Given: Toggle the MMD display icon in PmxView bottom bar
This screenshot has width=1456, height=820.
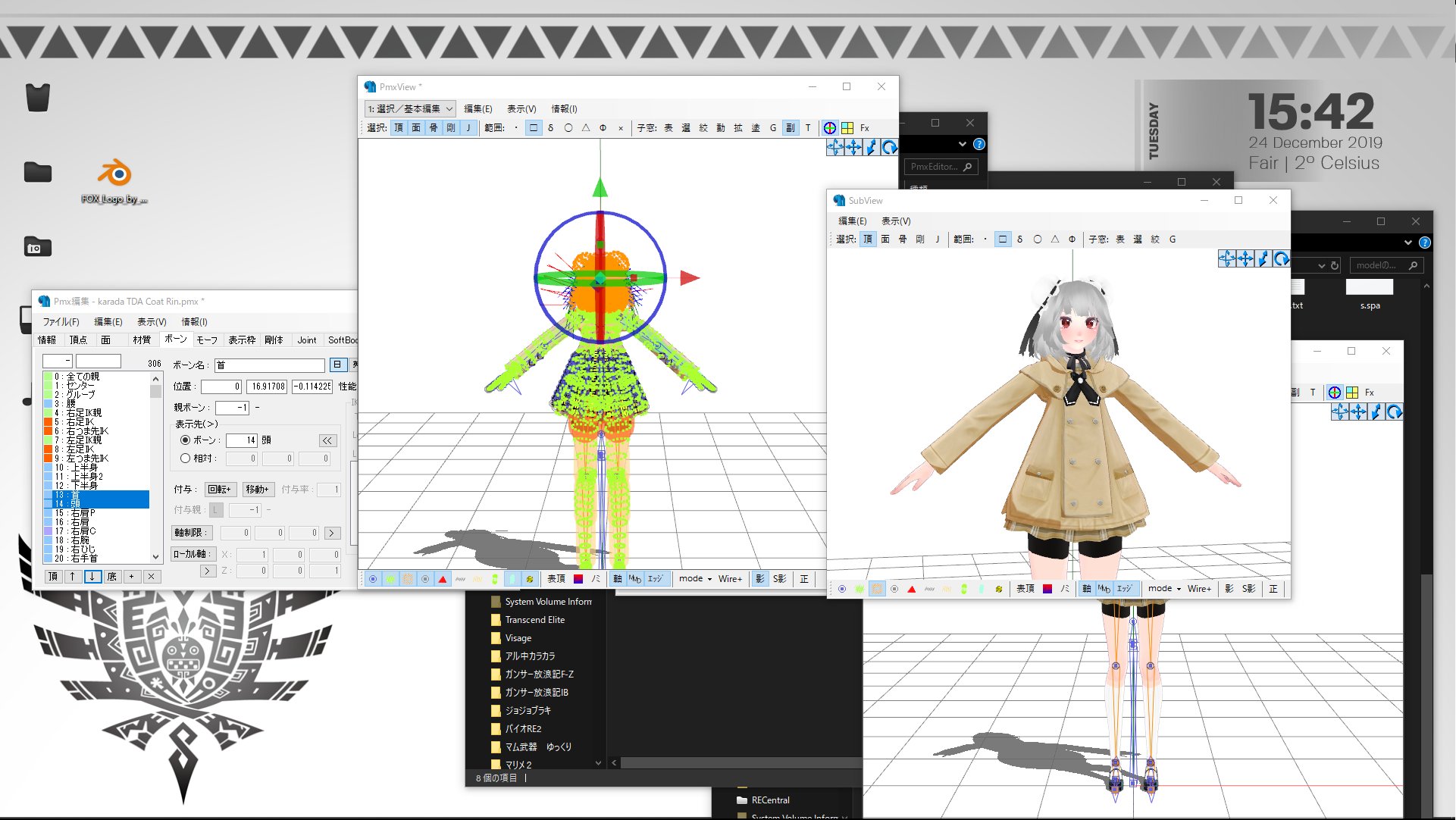Looking at the screenshot, I should click(634, 579).
